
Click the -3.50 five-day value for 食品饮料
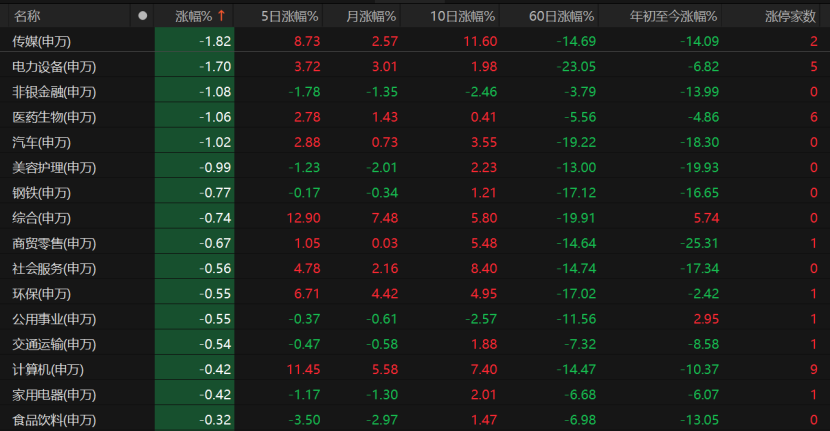coord(304,420)
